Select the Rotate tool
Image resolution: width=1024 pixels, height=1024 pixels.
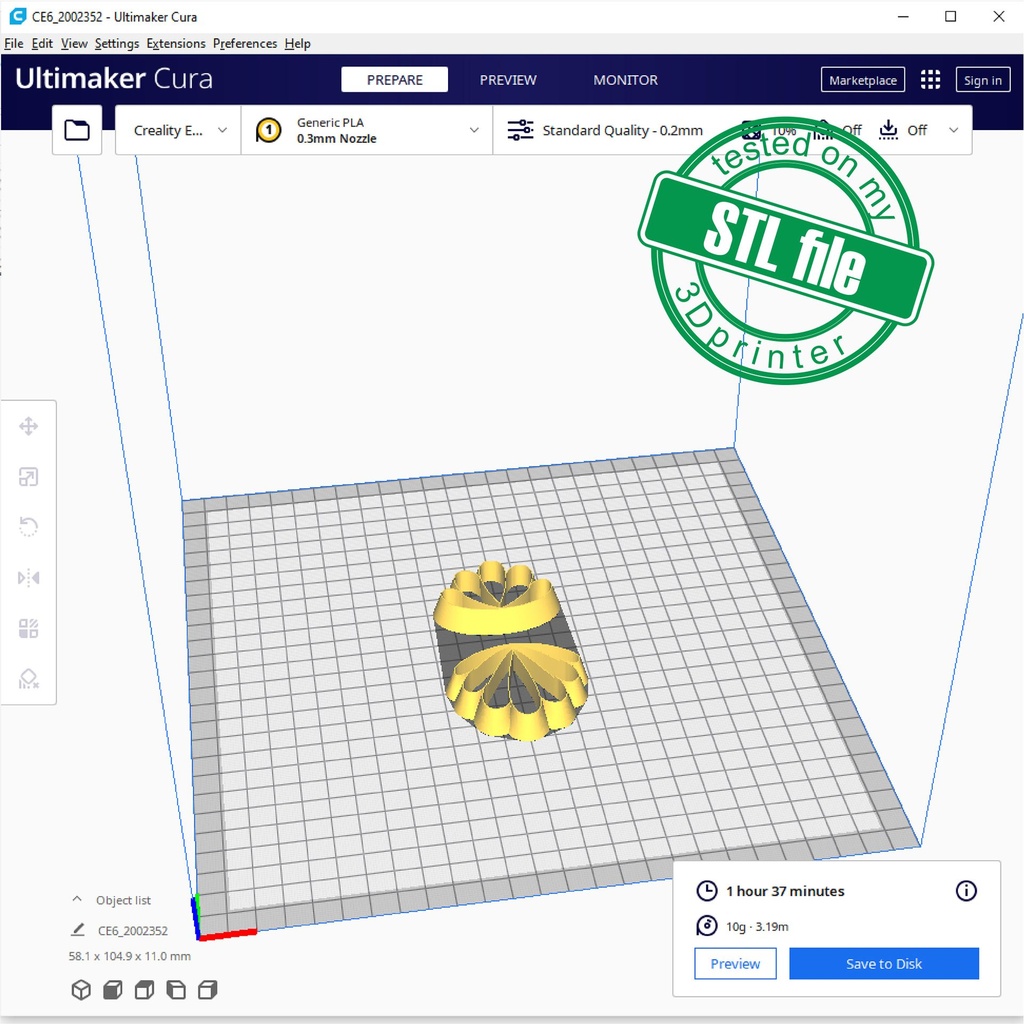click(x=28, y=527)
